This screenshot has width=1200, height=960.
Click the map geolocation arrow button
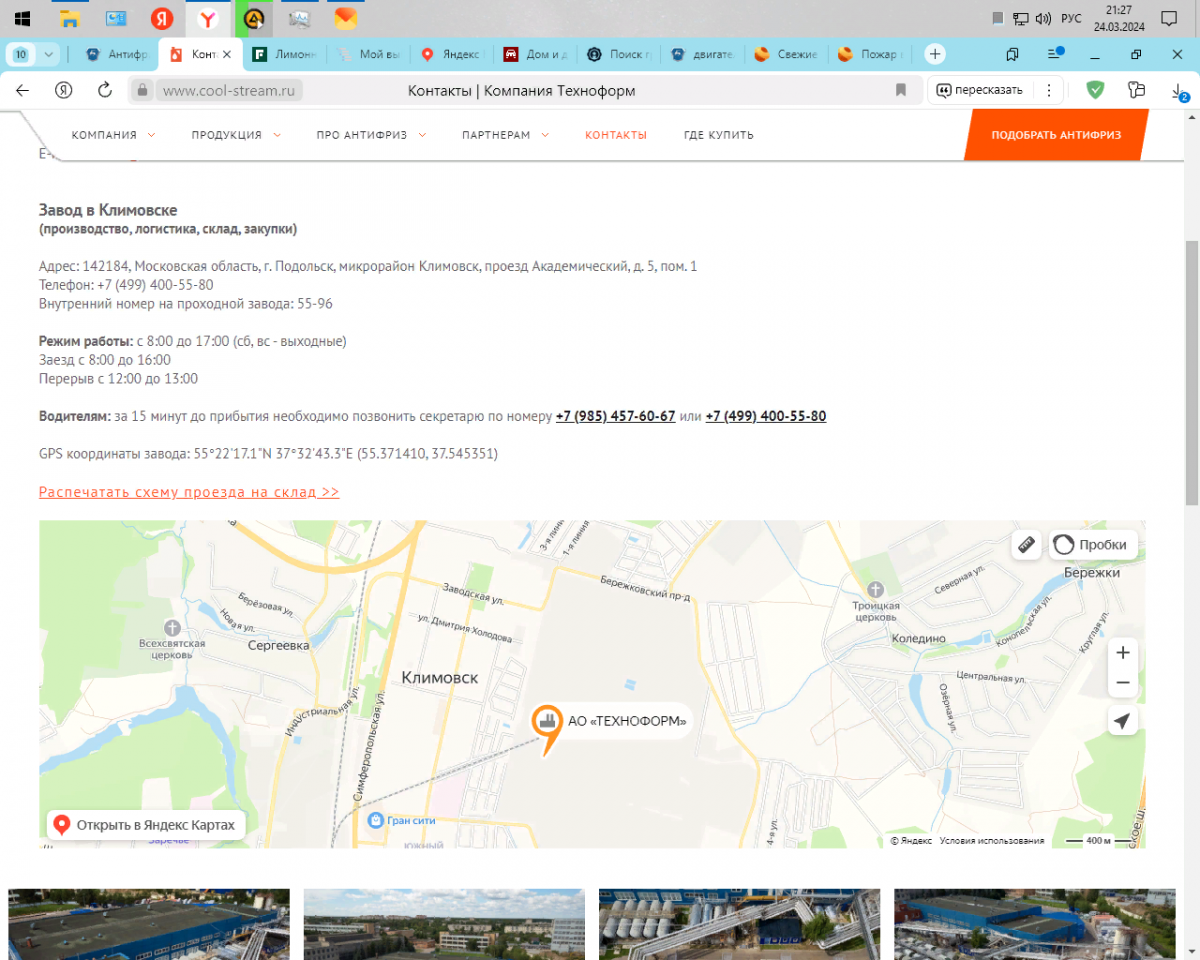(x=1122, y=721)
